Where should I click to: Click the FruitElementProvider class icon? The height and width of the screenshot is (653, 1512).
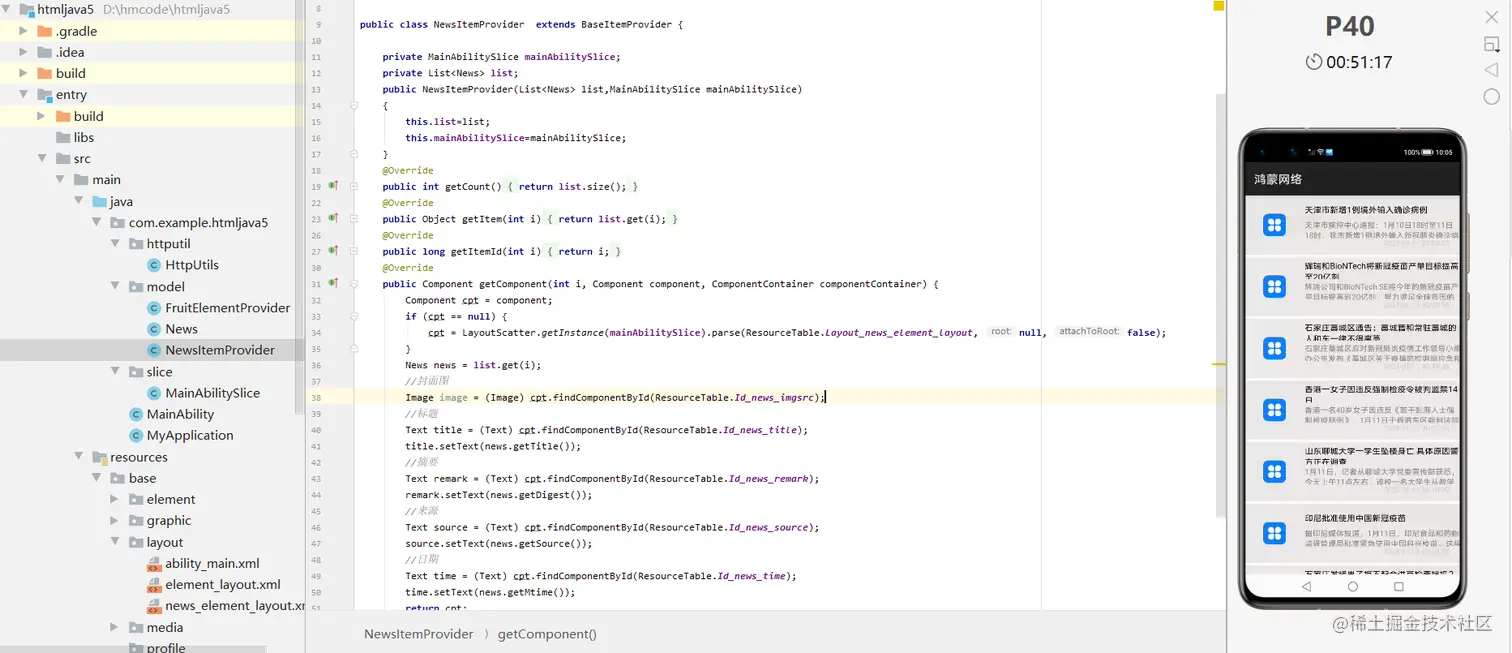click(x=154, y=308)
